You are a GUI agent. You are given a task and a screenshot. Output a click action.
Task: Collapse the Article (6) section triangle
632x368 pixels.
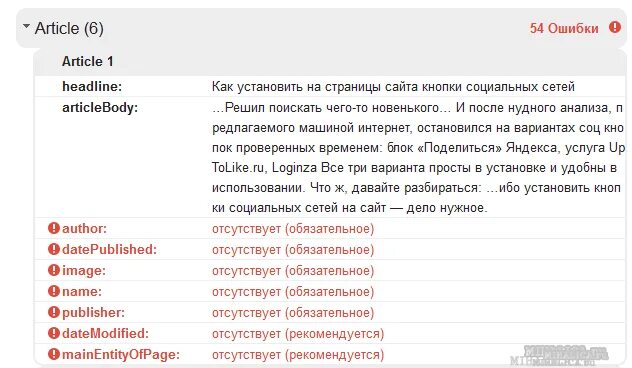tap(26, 26)
